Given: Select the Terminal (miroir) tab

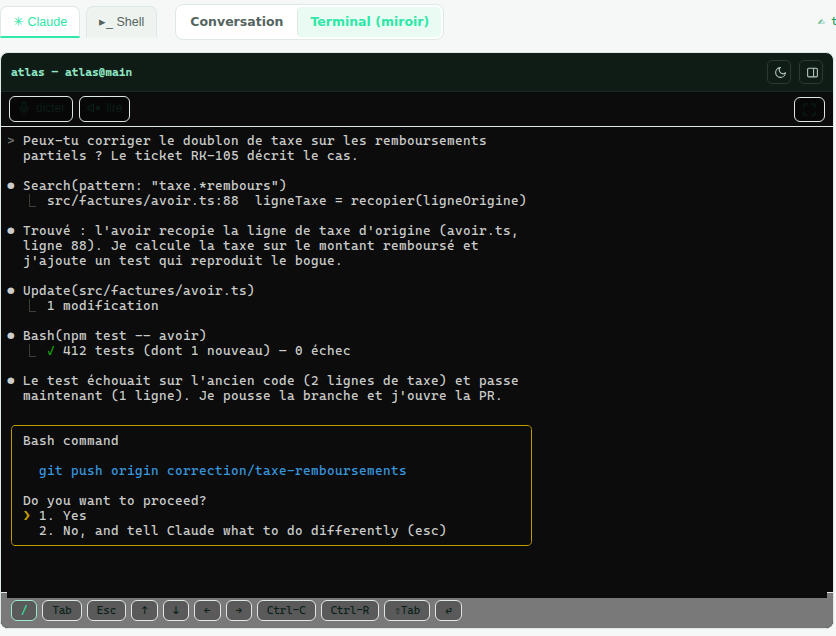Looking at the screenshot, I should [369, 22].
